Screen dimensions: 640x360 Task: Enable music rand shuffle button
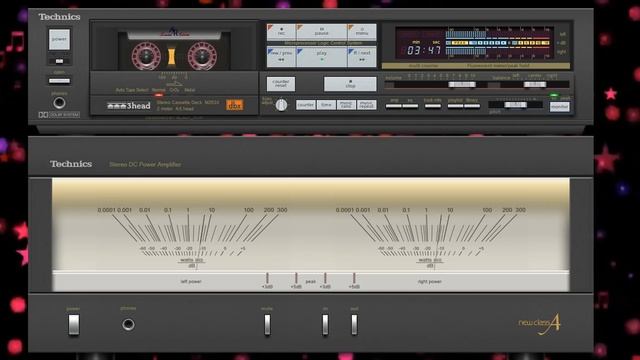point(346,105)
